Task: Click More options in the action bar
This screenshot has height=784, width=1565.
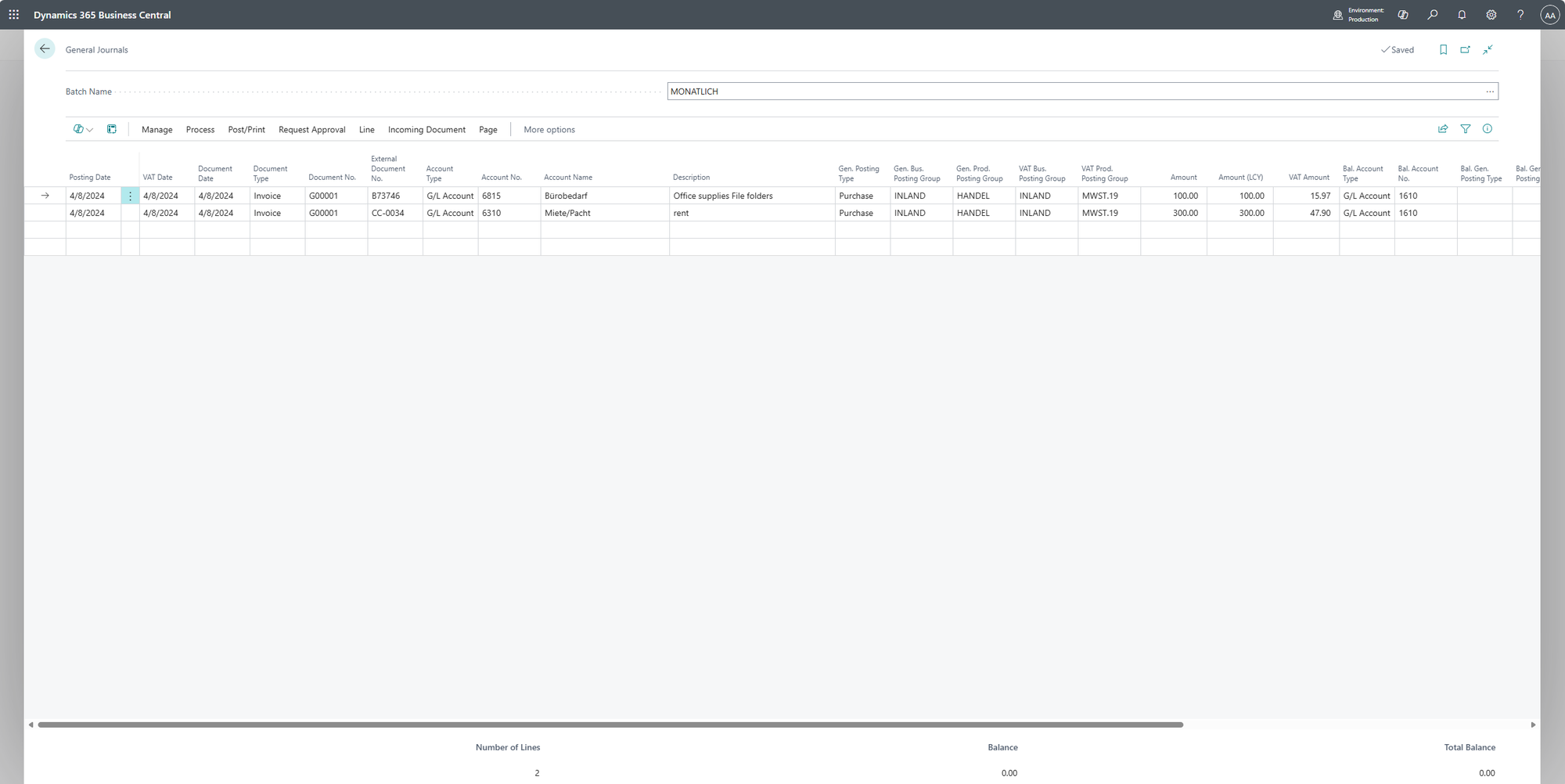Action: pyautogui.click(x=549, y=130)
